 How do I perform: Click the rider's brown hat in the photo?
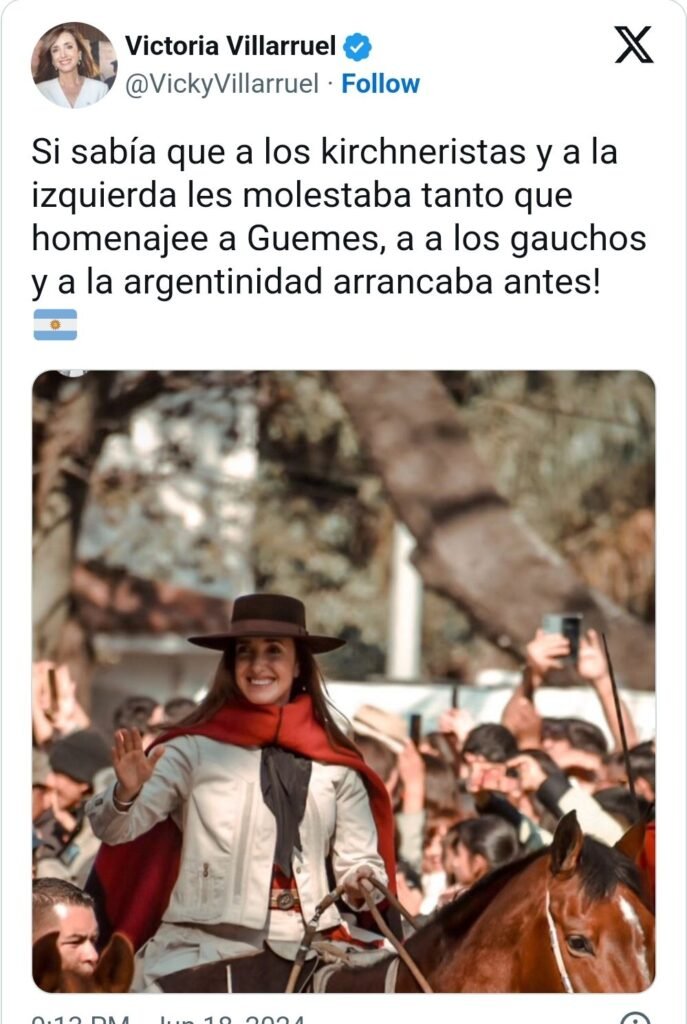tap(267, 623)
